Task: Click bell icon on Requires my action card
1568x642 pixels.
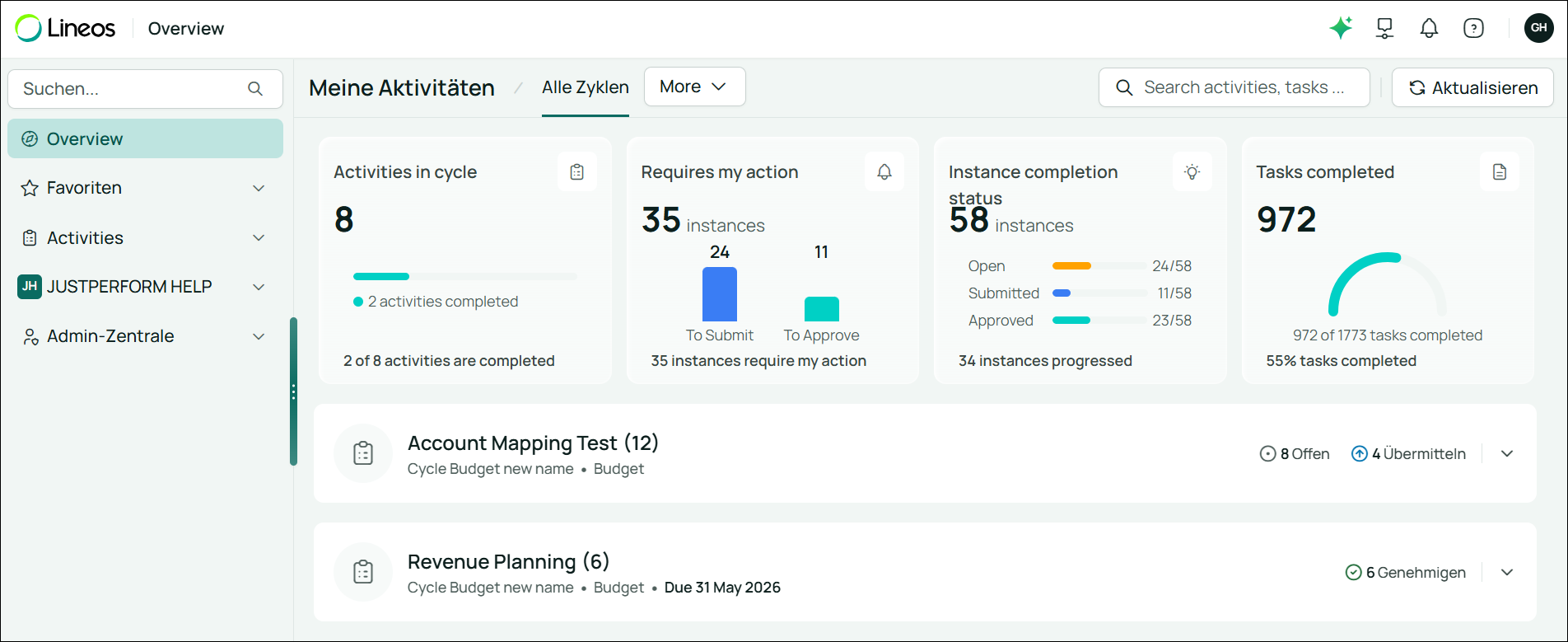Action: coord(884,171)
